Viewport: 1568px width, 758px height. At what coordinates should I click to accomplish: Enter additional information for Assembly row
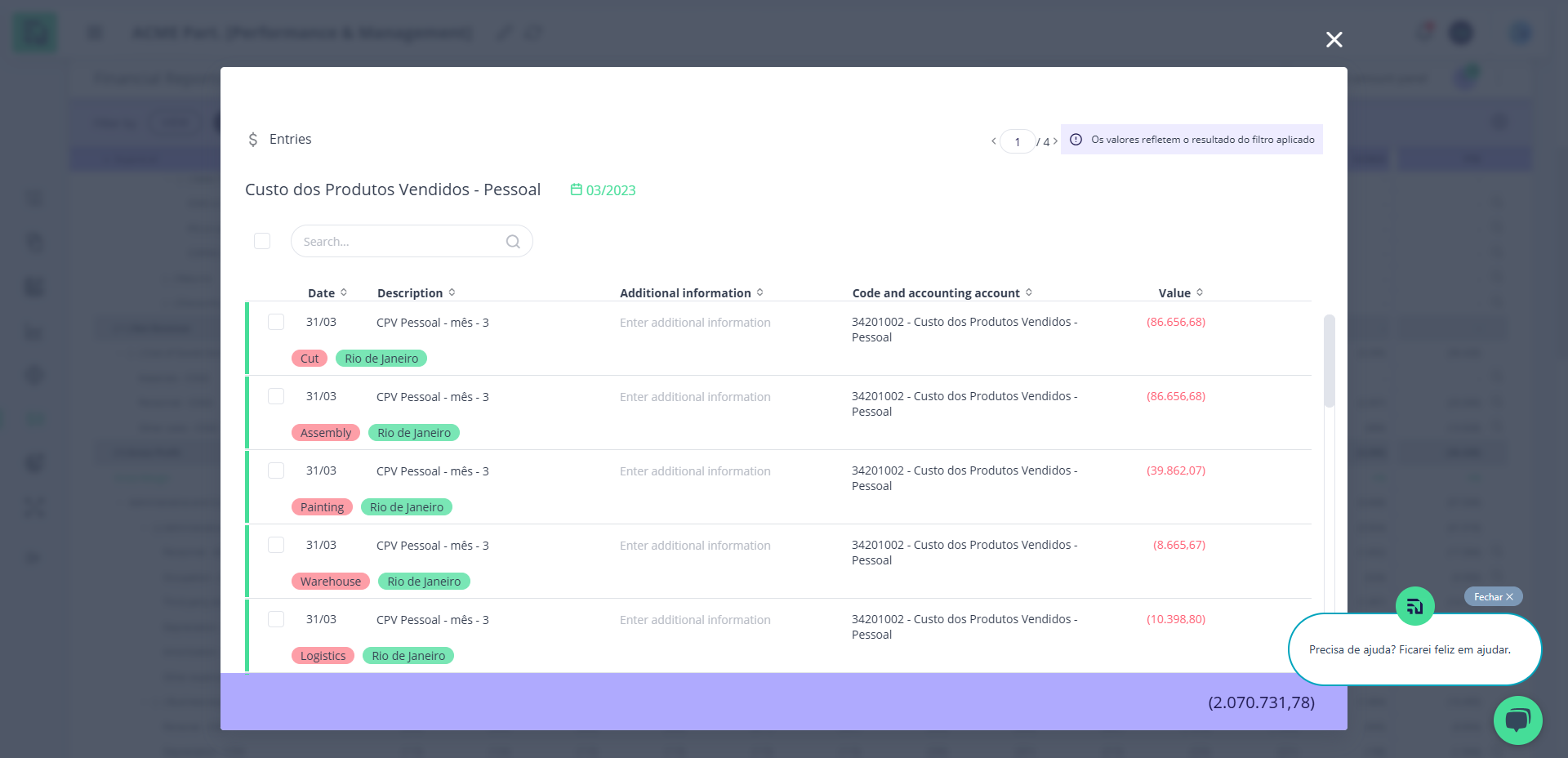click(x=695, y=397)
